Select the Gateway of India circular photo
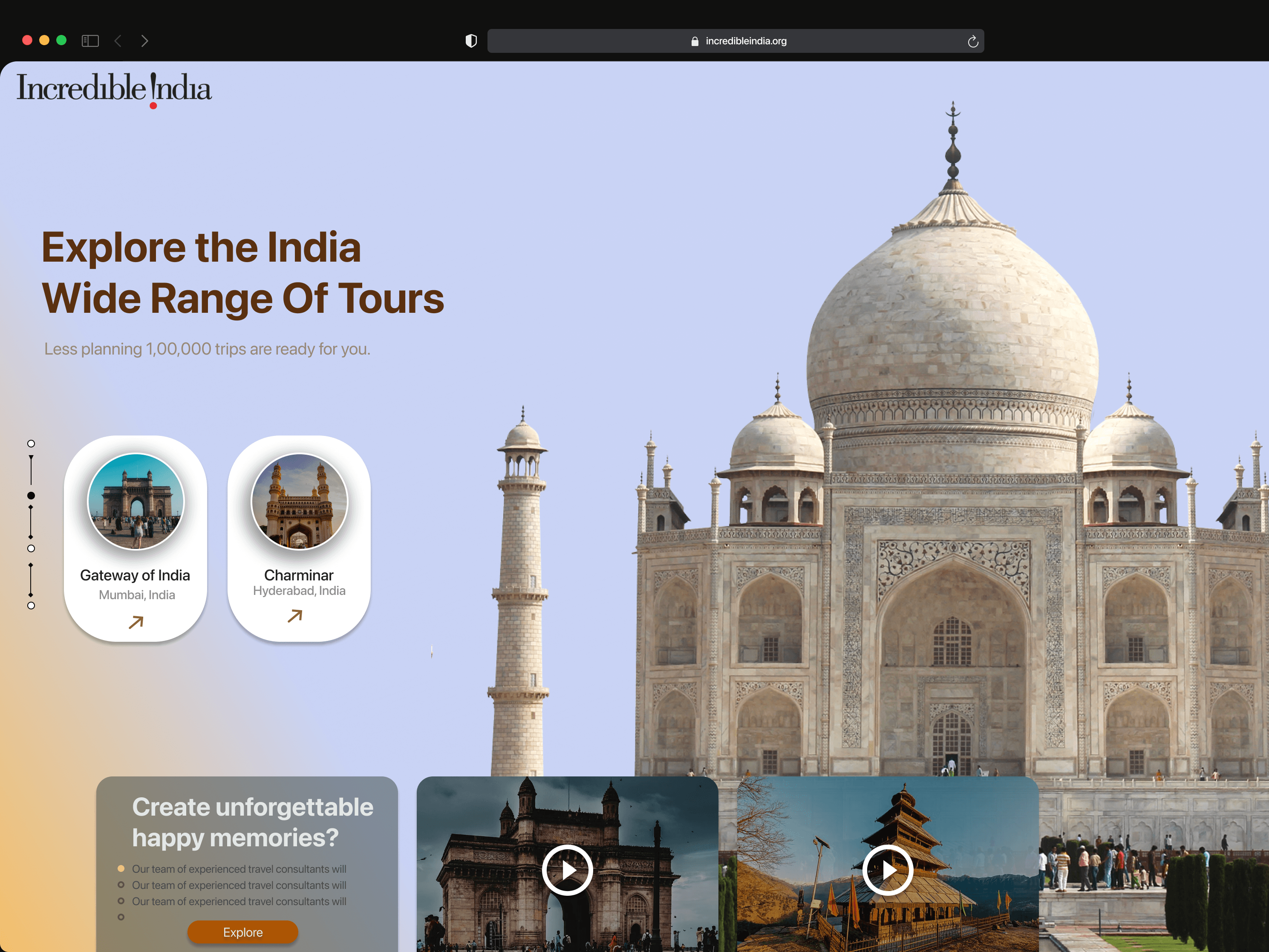1269x952 pixels. click(136, 502)
